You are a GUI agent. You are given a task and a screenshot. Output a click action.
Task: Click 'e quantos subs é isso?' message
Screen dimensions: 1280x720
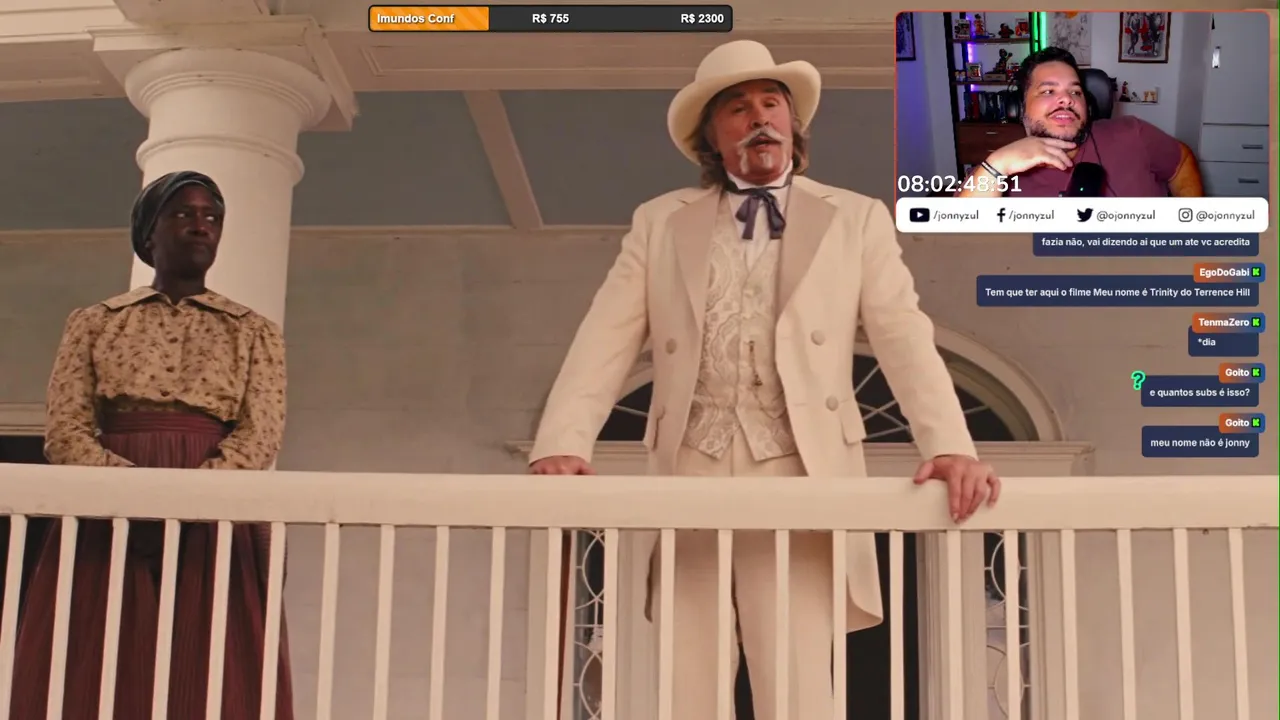tap(1199, 392)
